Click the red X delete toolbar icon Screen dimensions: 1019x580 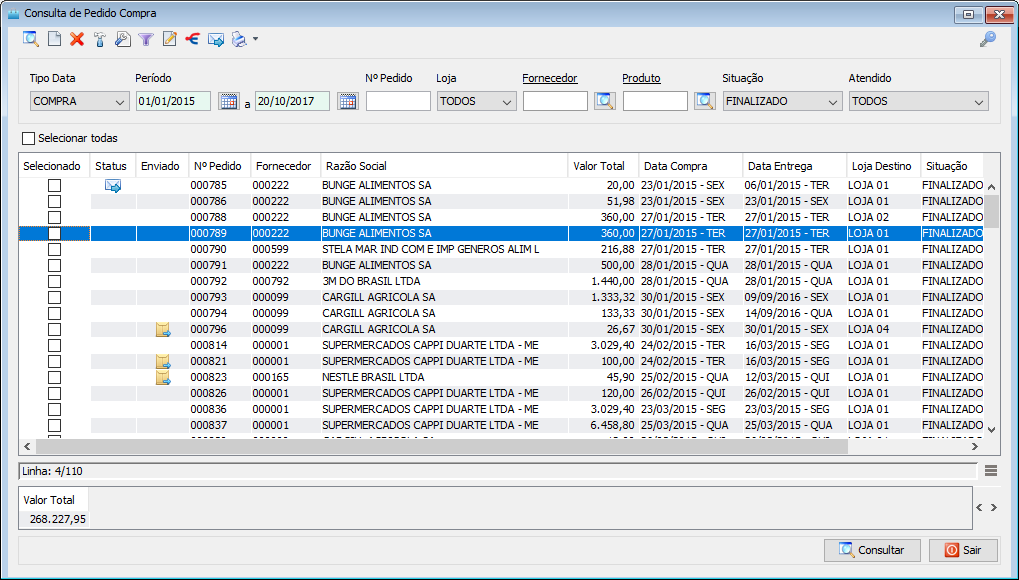[x=77, y=39]
